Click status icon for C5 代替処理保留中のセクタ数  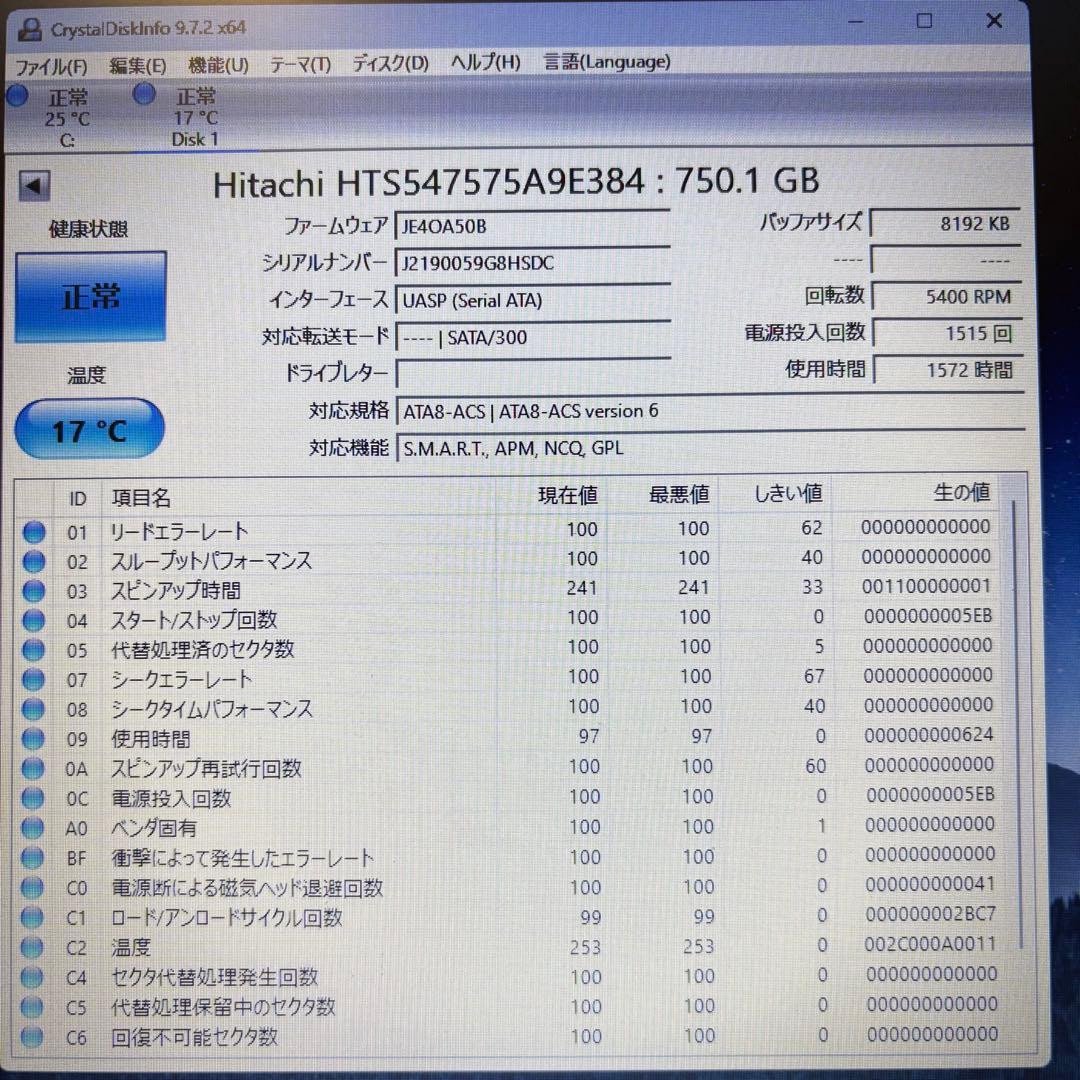point(32,1007)
